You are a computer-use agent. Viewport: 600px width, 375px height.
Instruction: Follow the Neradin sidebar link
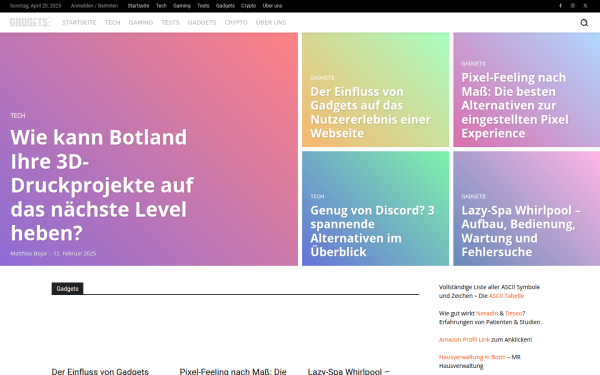point(487,313)
